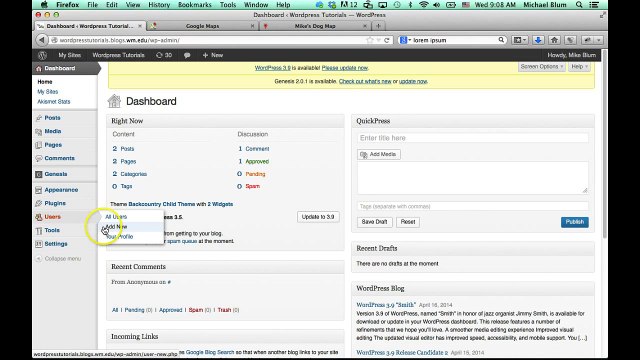Viewport: 640px width, 360px height.
Task: Open Comments in the sidebar
Action: [x=60, y=158]
